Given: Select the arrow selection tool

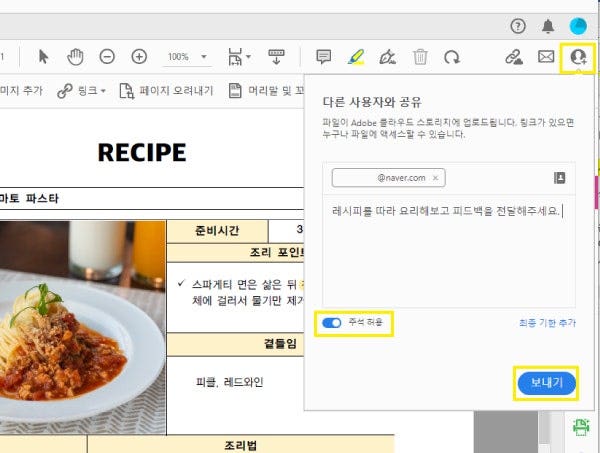Looking at the screenshot, I should point(44,57).
